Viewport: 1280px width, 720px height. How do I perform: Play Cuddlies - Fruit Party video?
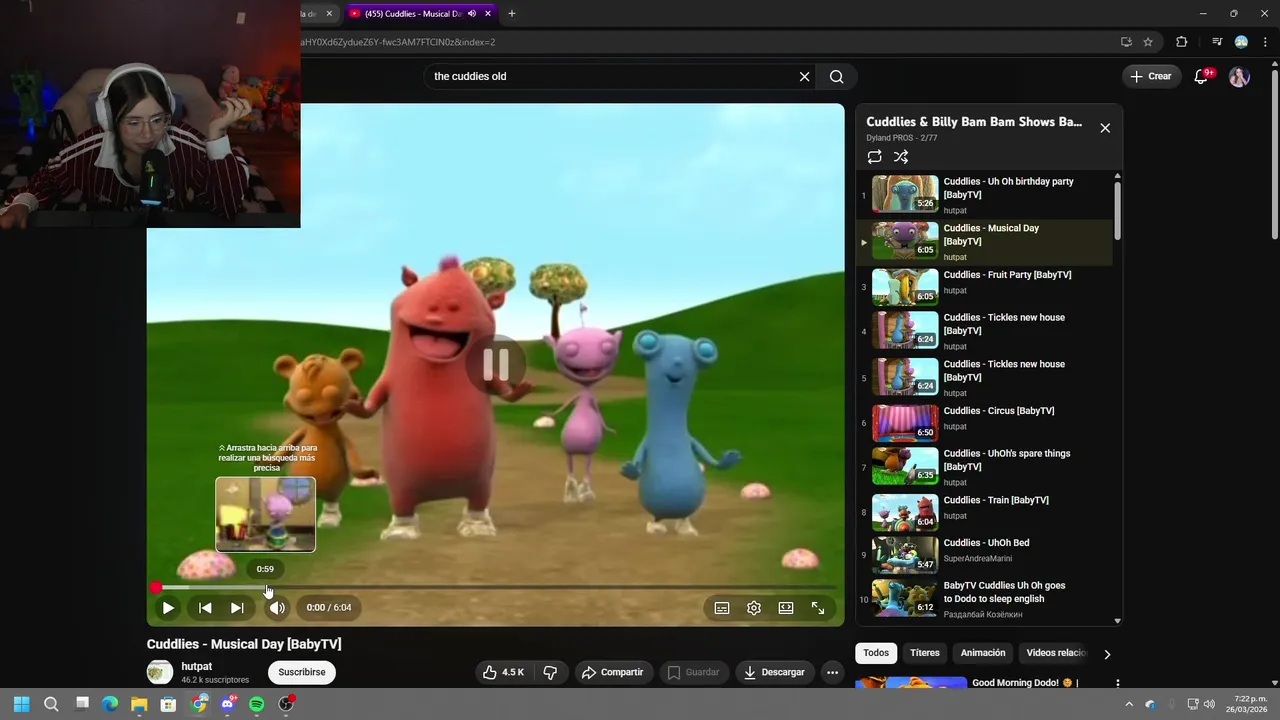[x=985, y=288]
